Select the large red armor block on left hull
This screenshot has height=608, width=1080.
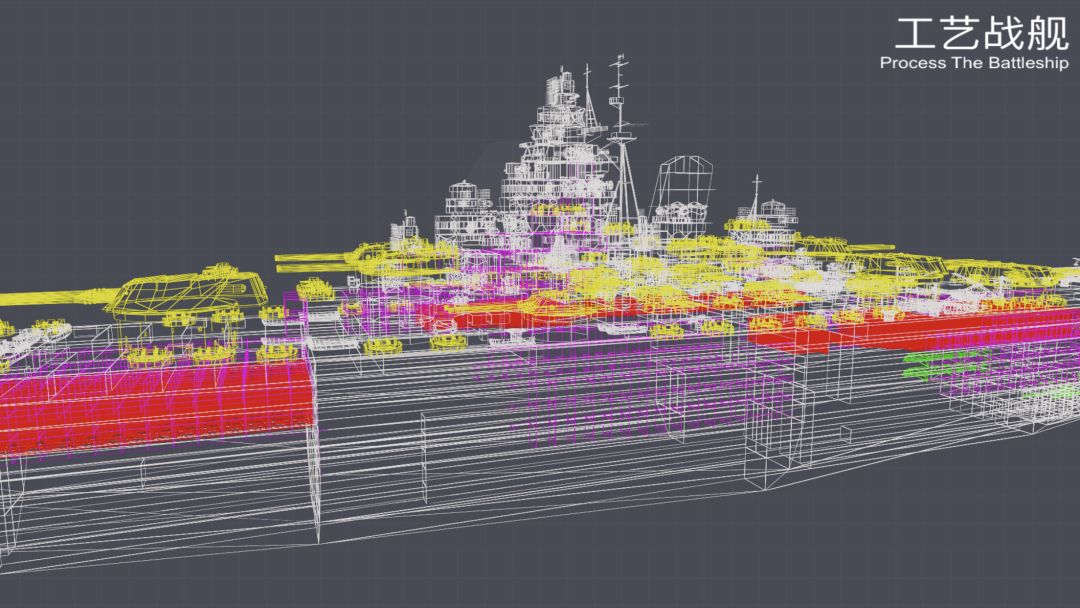click(x=155, y=404)
